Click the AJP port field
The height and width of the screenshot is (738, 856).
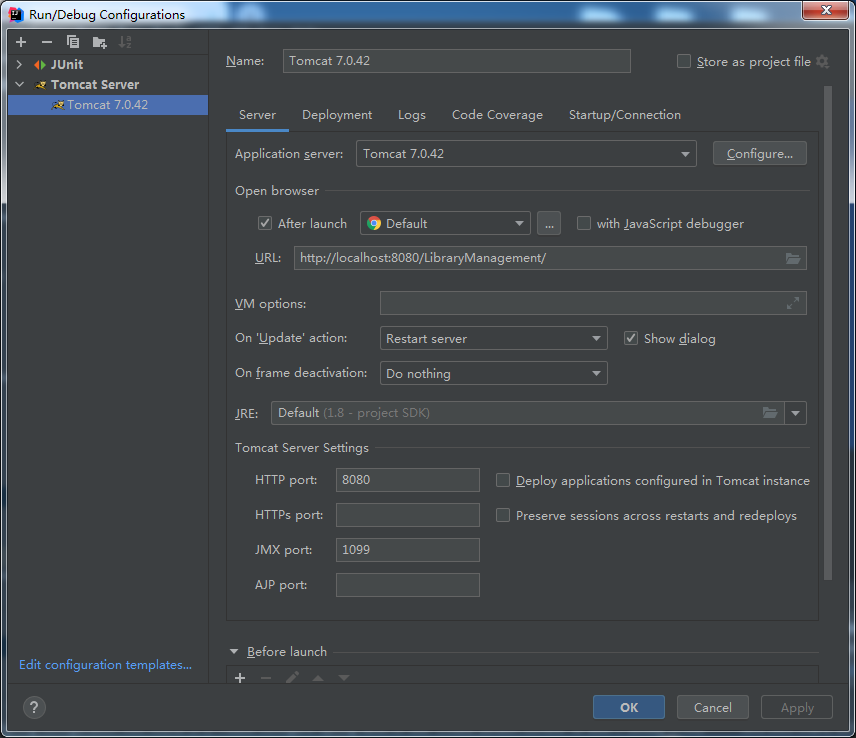pos(408,585)
